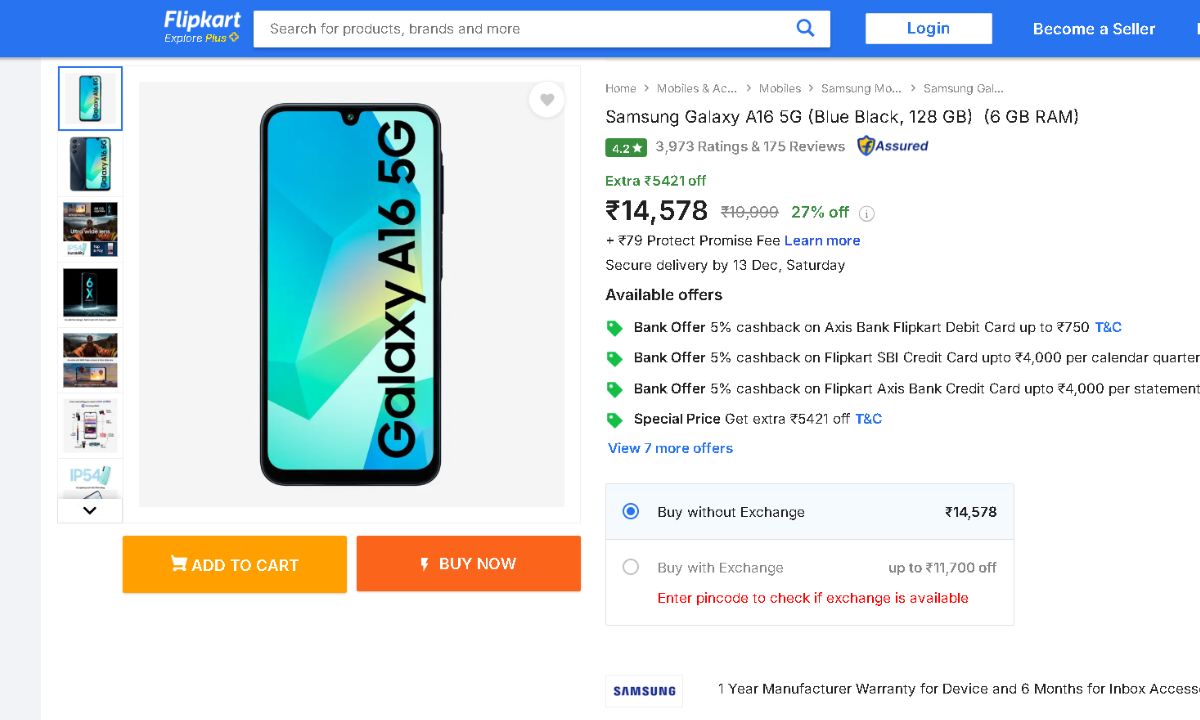This screenshot has width=1200, height=720.
Task: Click the Special Price offer tag icon
Action: (615, 420)
